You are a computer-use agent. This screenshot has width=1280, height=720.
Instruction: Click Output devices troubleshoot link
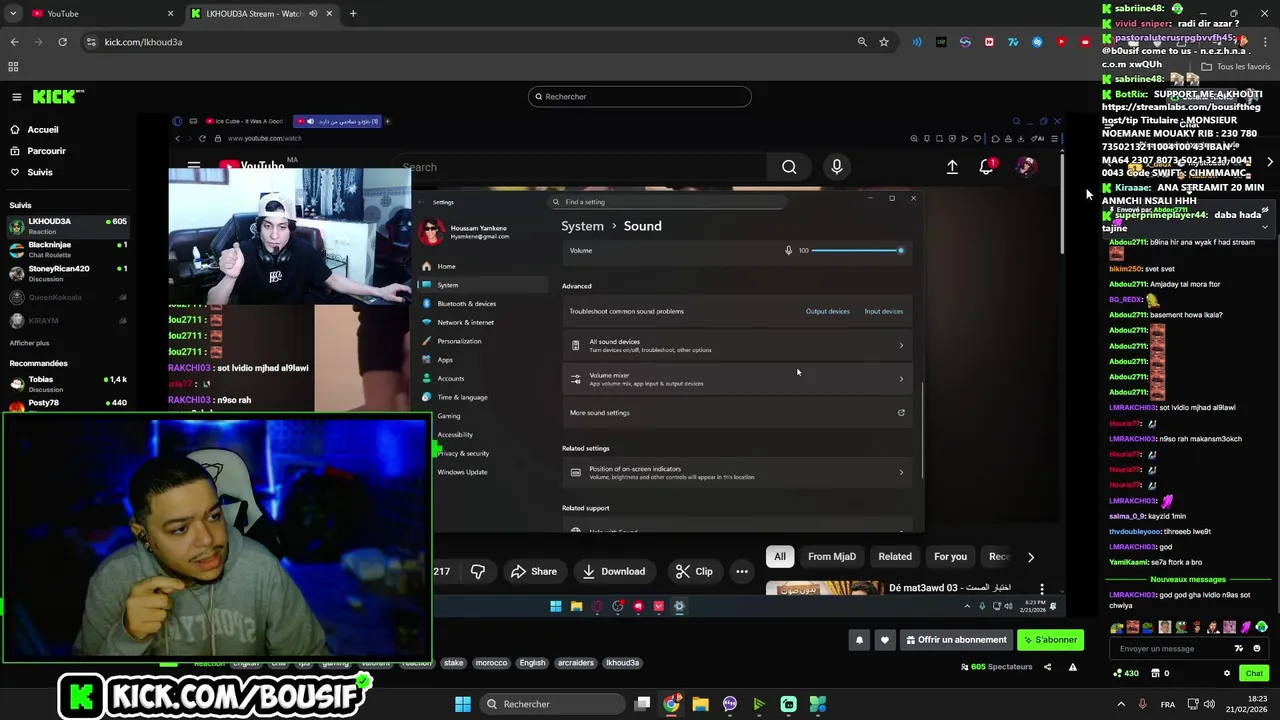tap(828, 311)
